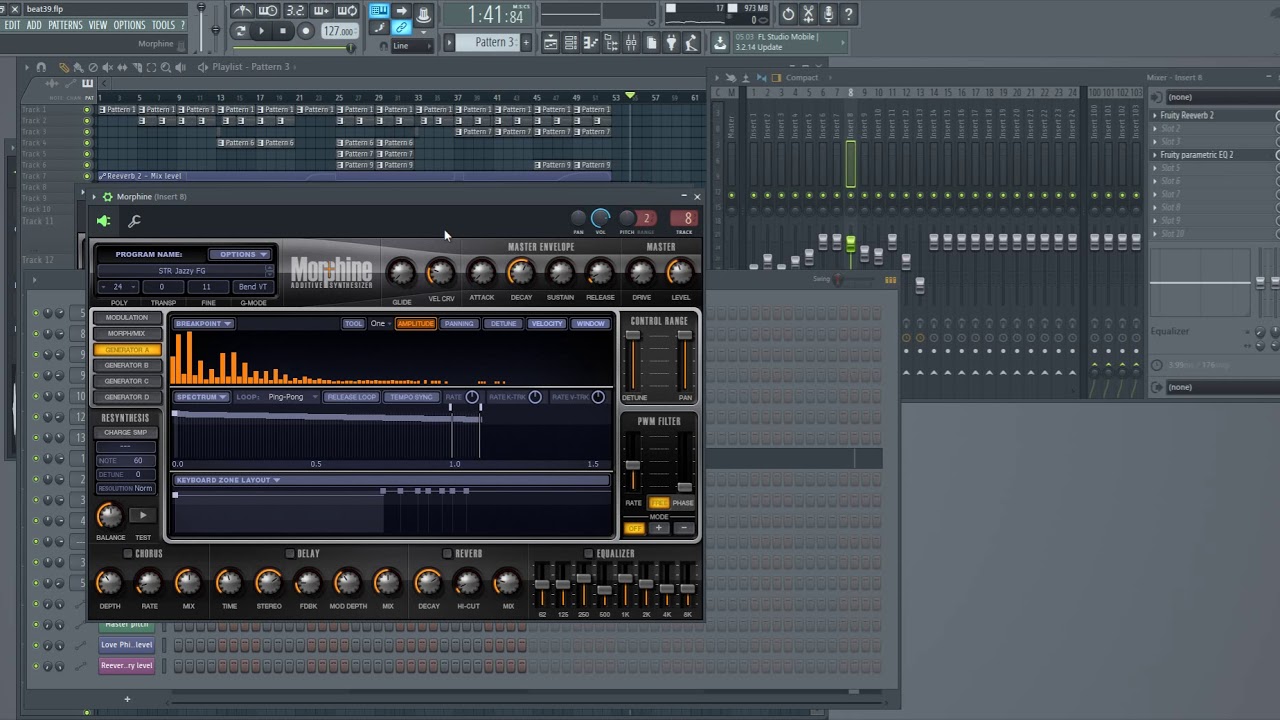Viewport: 1280px width, 720px height.
Task: Open the PATTERNS menu
Action: click(x=65, y=25)
